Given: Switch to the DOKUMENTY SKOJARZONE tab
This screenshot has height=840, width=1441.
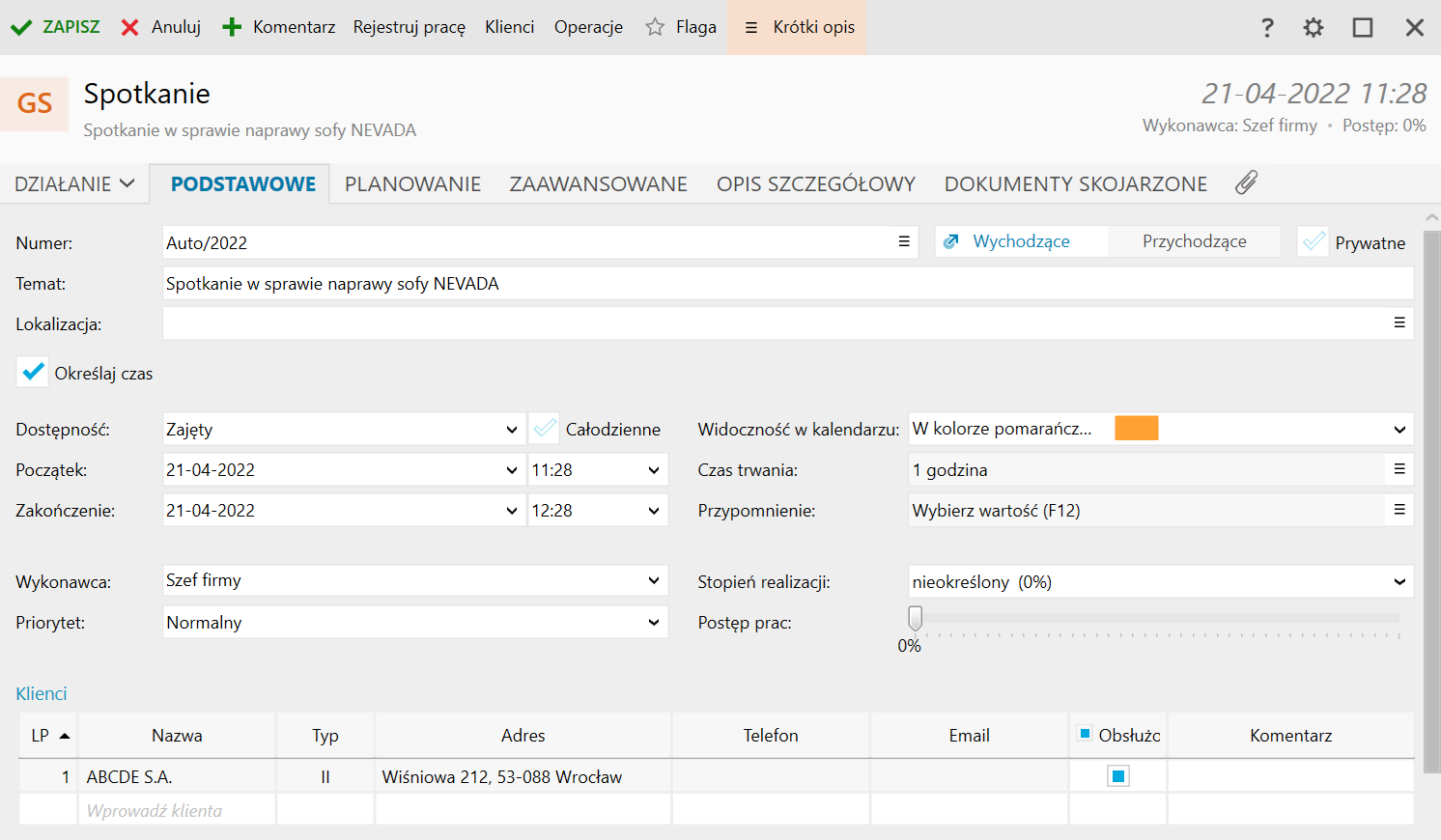Looking at the screenshot, I should pos(1076,184).
